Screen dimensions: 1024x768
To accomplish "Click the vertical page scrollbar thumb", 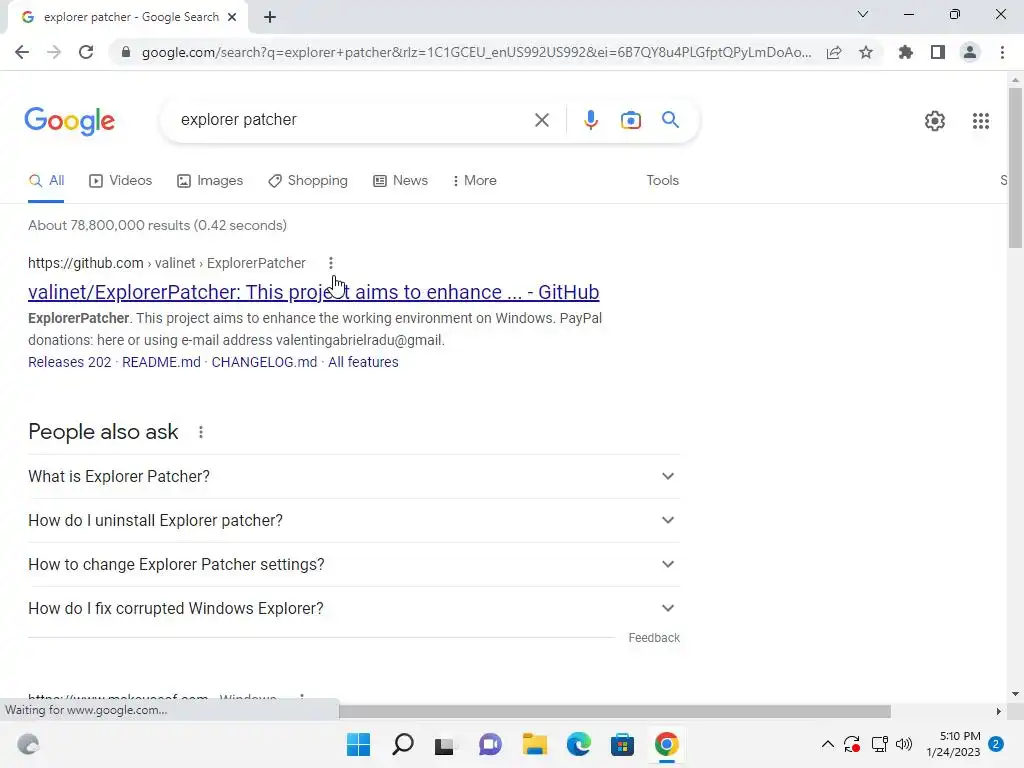I will pyautogui.click(x=1015, y=168).
